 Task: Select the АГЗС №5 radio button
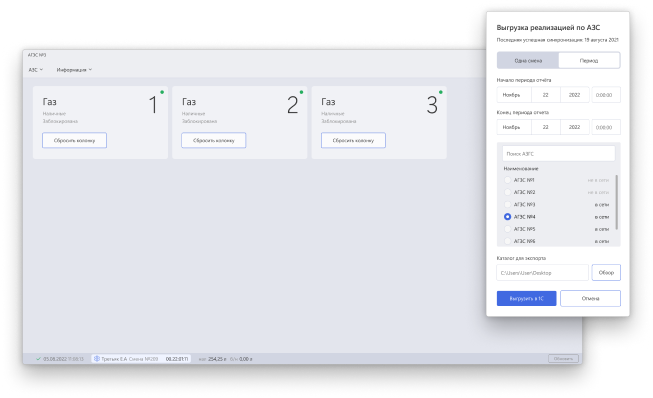507,229
